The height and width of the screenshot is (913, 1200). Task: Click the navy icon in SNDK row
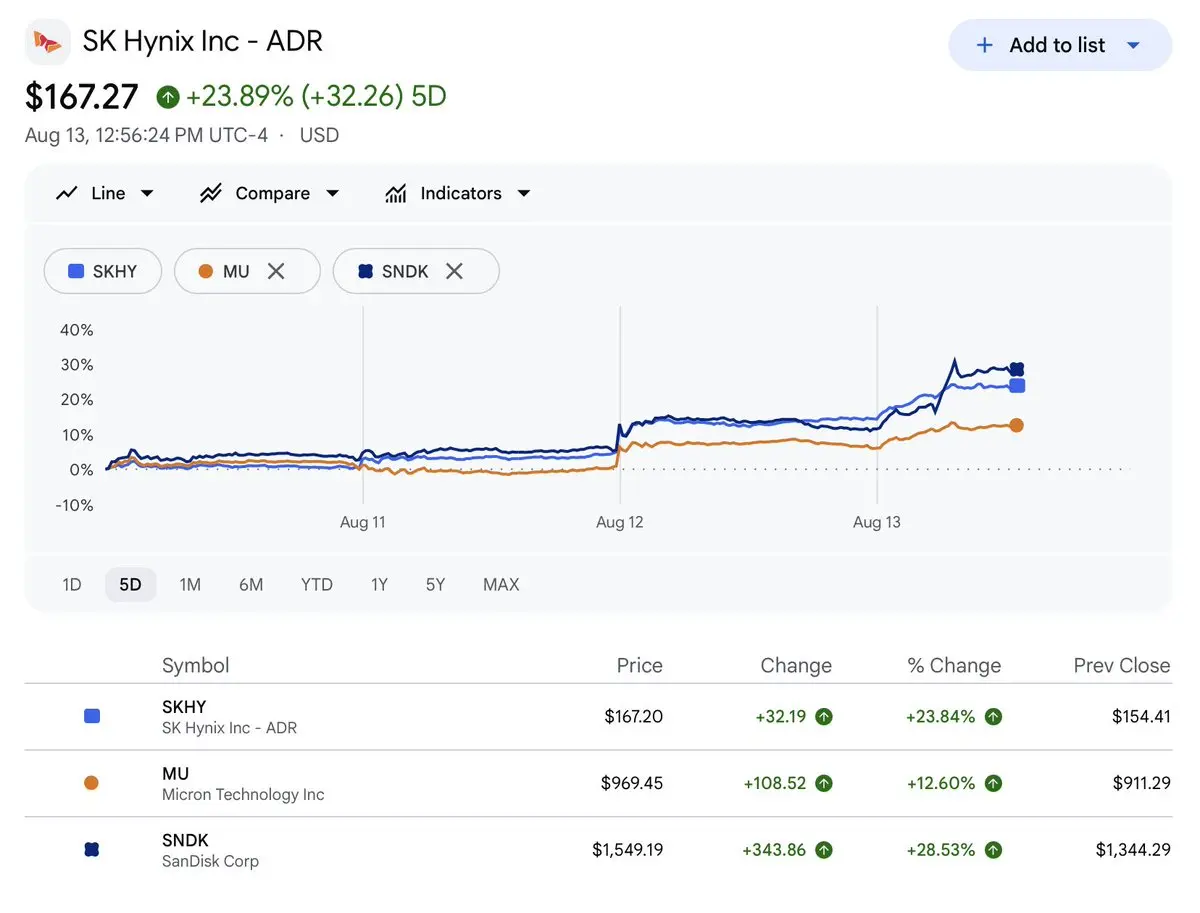pyautogui.click(x=92, y=850)
